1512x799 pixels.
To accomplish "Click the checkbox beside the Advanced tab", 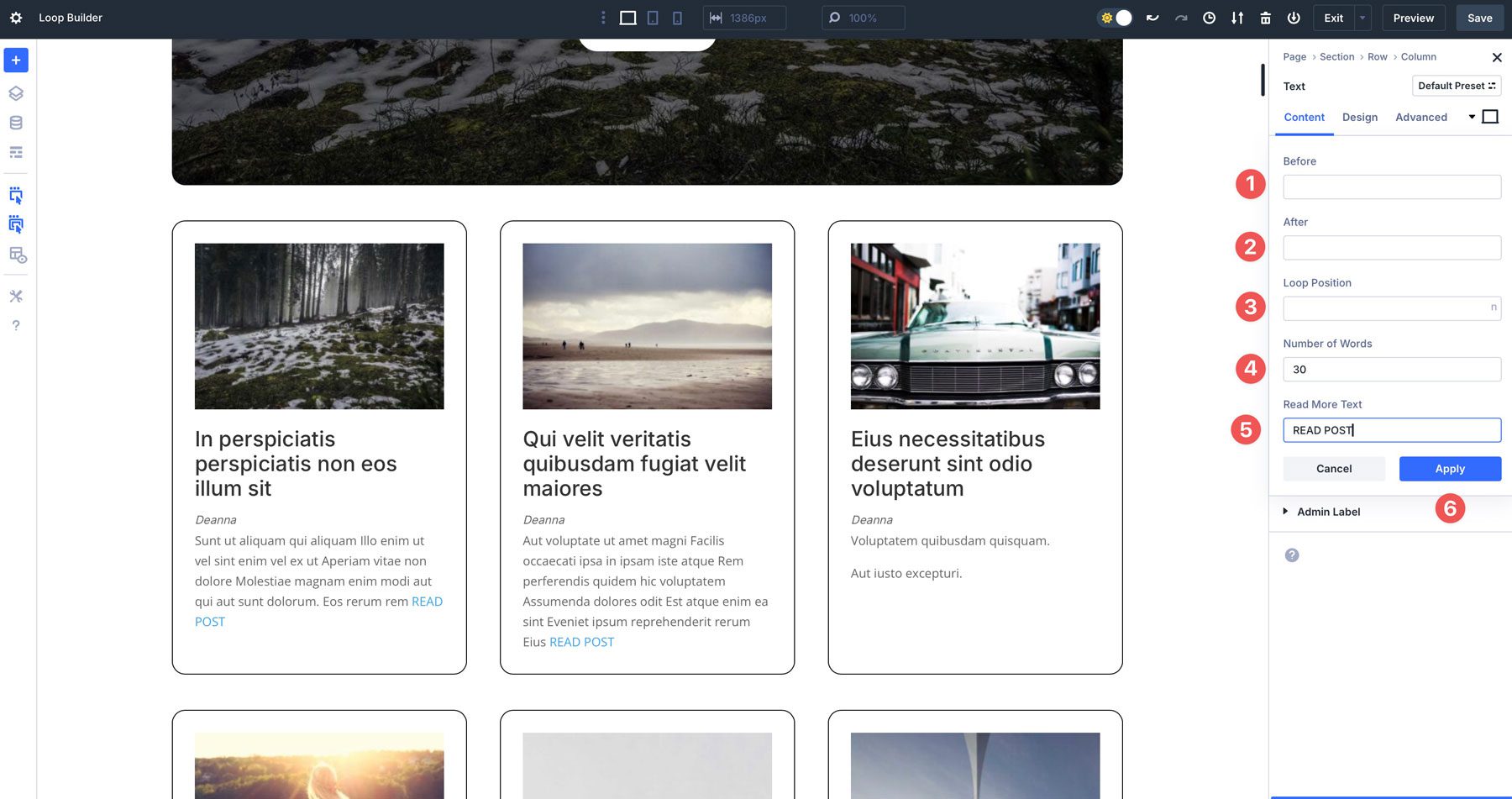I will coord(1491,117).
